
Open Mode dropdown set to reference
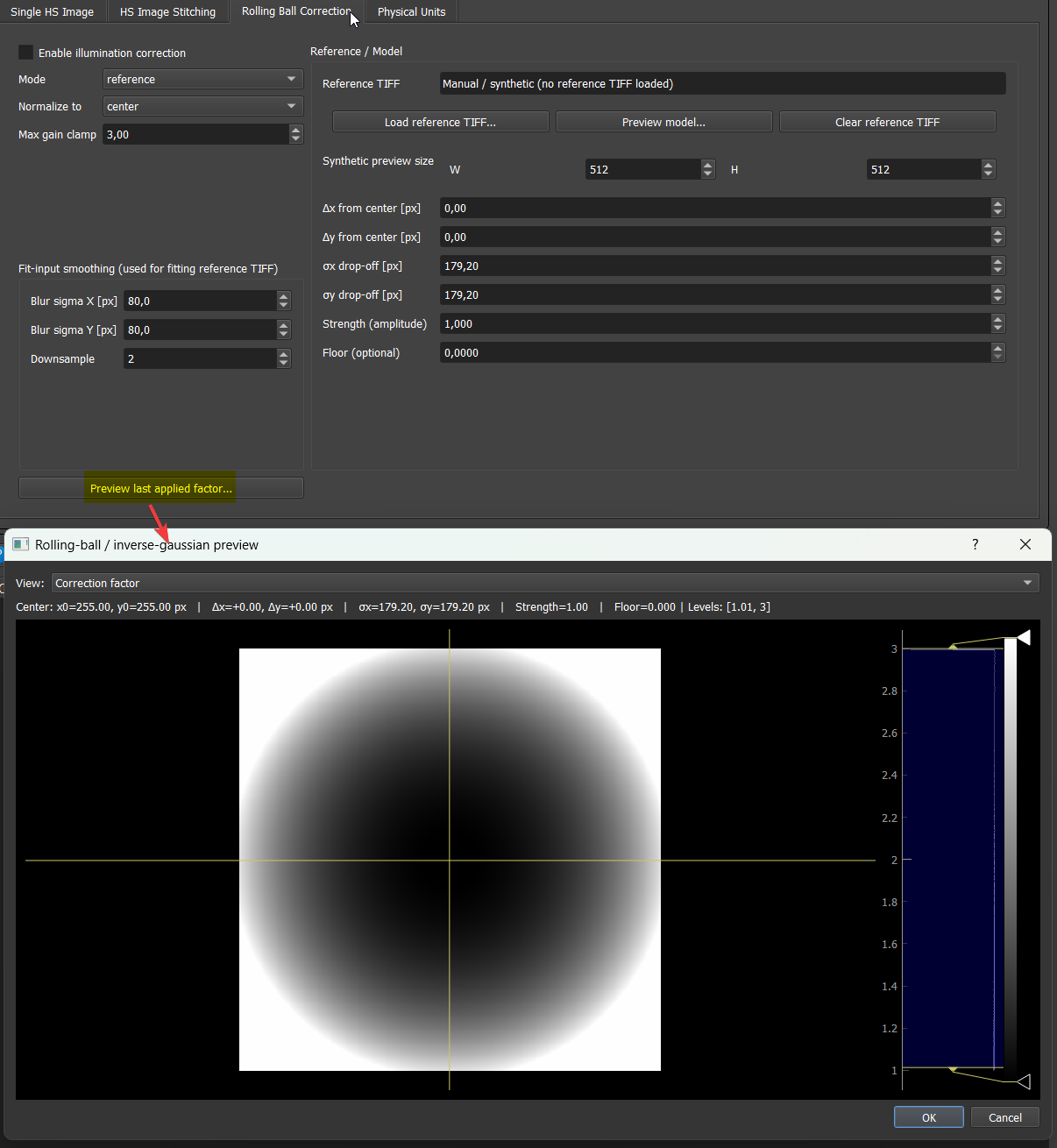point(203,79)
